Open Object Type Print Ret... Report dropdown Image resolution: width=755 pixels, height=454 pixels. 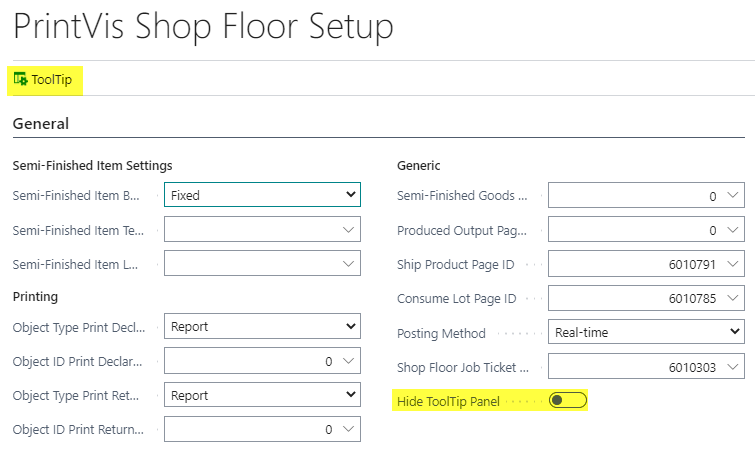coord(262,395)
